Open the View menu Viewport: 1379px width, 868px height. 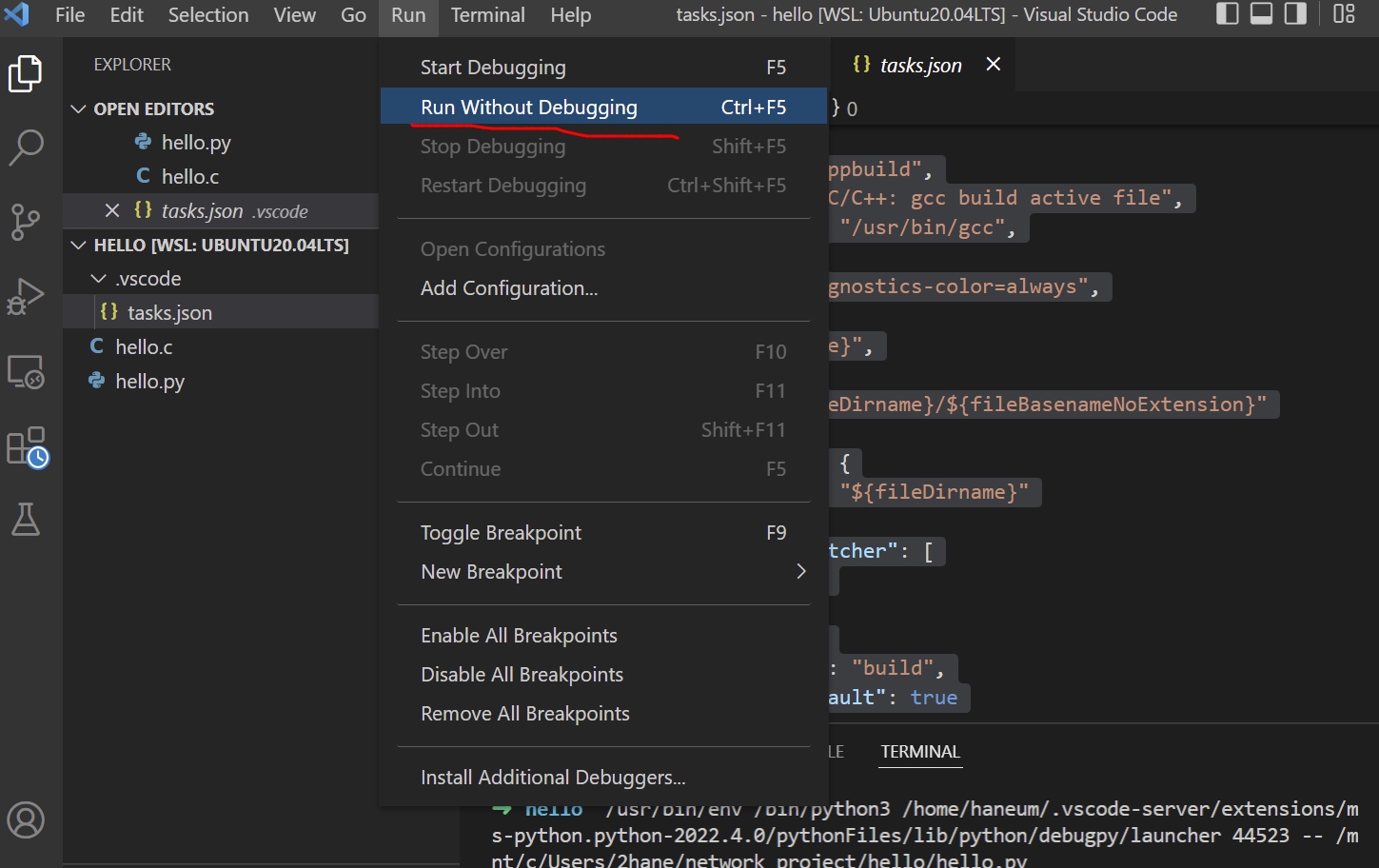(294, 15)
